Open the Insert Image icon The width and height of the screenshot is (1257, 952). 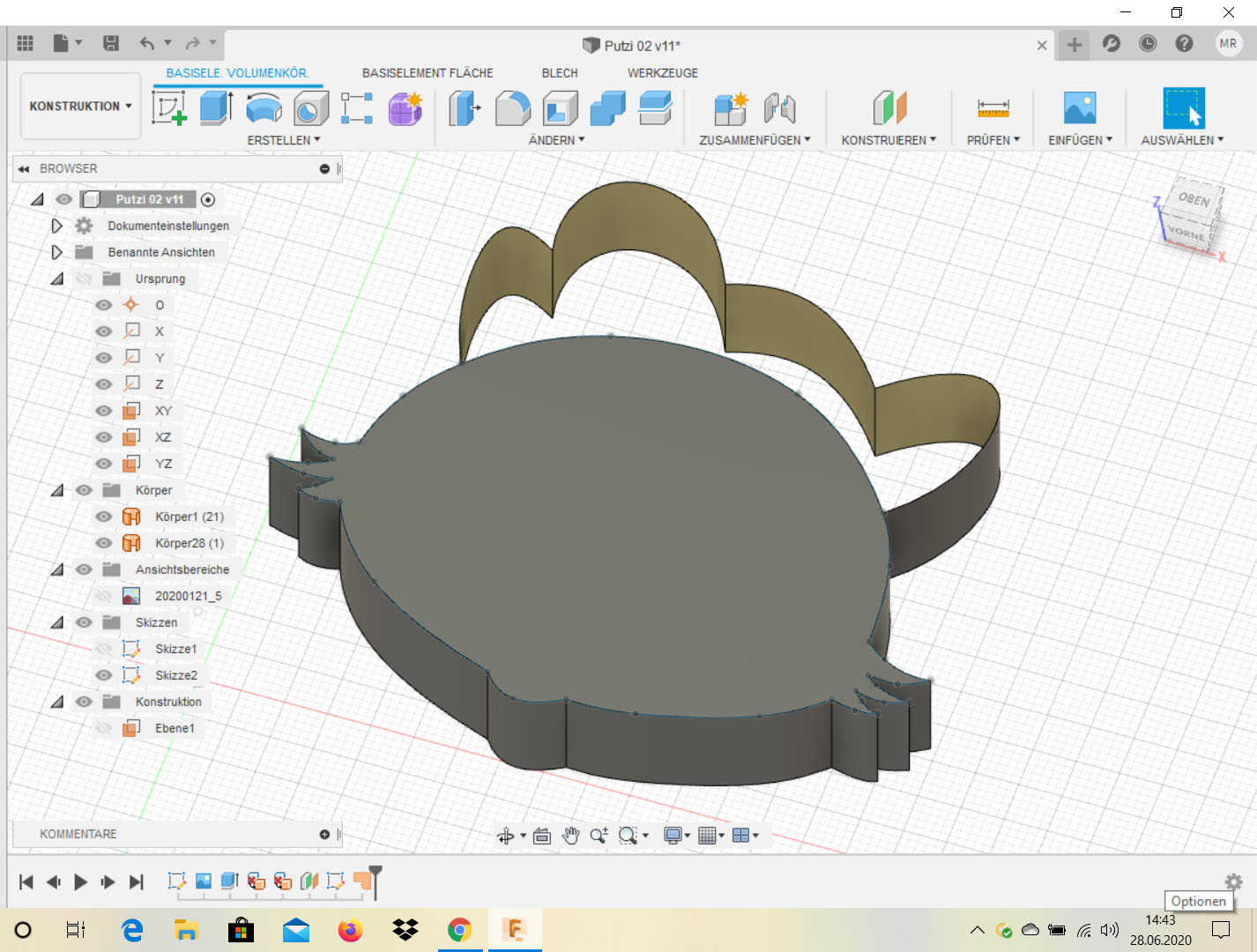click(1080, 108)
